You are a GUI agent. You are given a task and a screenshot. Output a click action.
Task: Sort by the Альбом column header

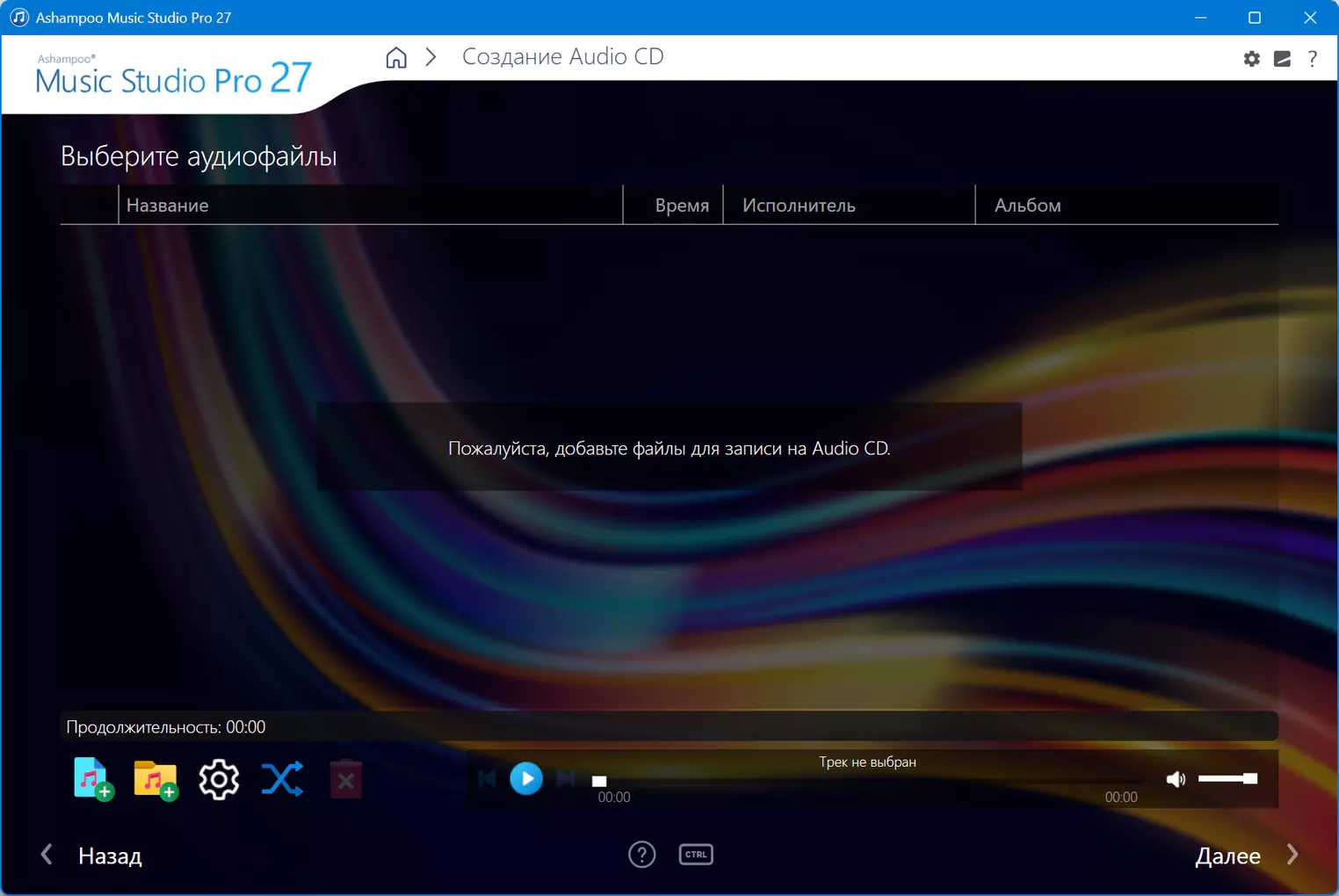coord(1126,205)
